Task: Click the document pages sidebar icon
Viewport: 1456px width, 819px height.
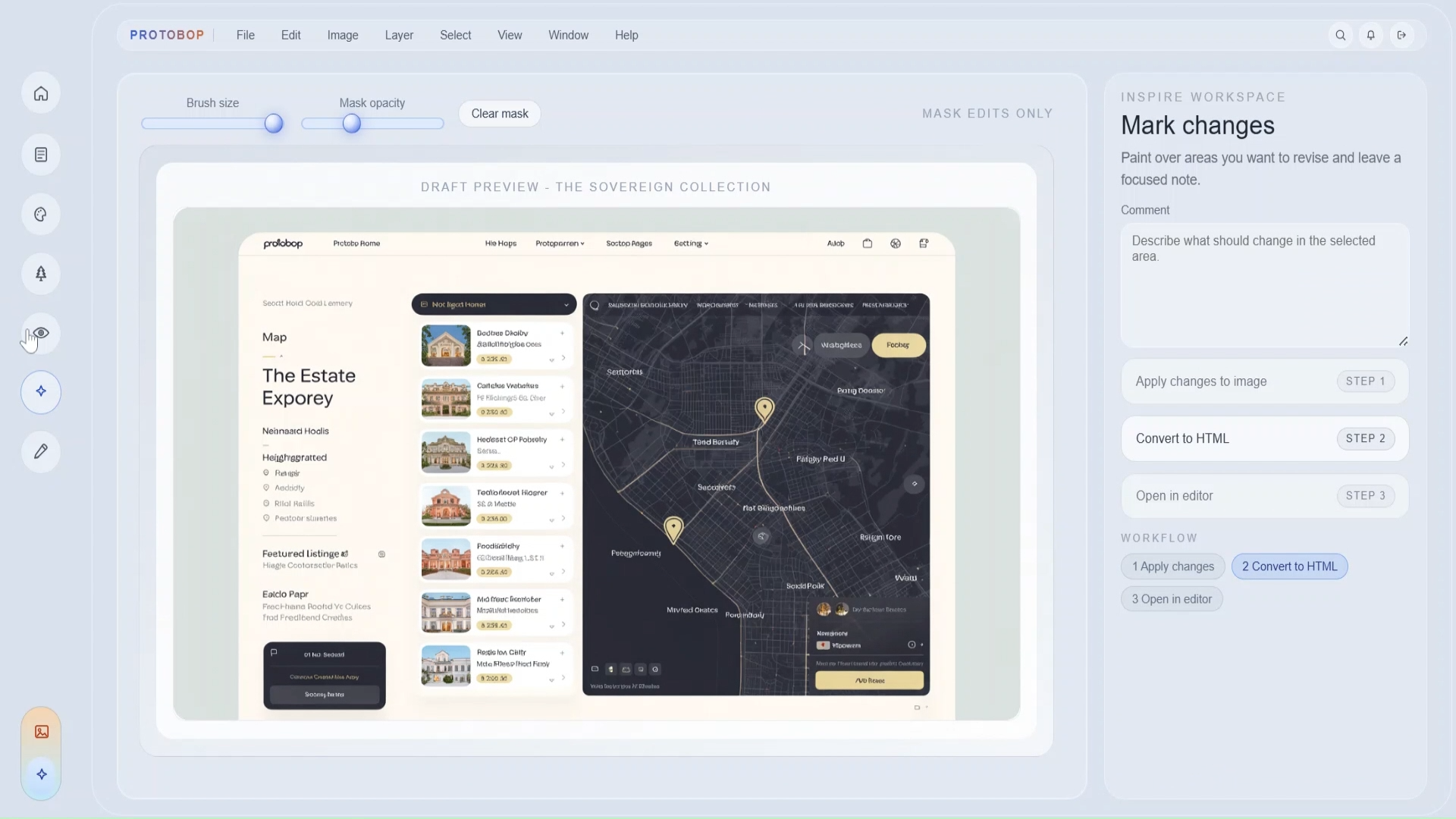Action: pyautogui.click(x=41, y=155)
